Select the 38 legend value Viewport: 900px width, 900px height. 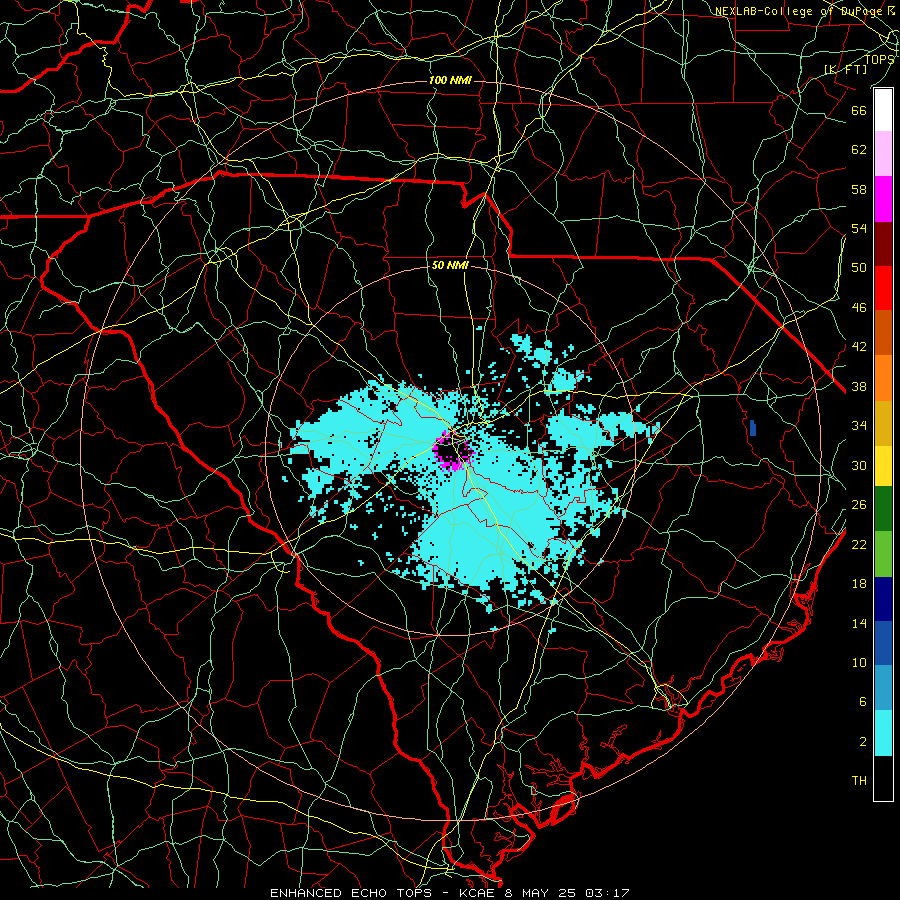[x=859, y=387]
